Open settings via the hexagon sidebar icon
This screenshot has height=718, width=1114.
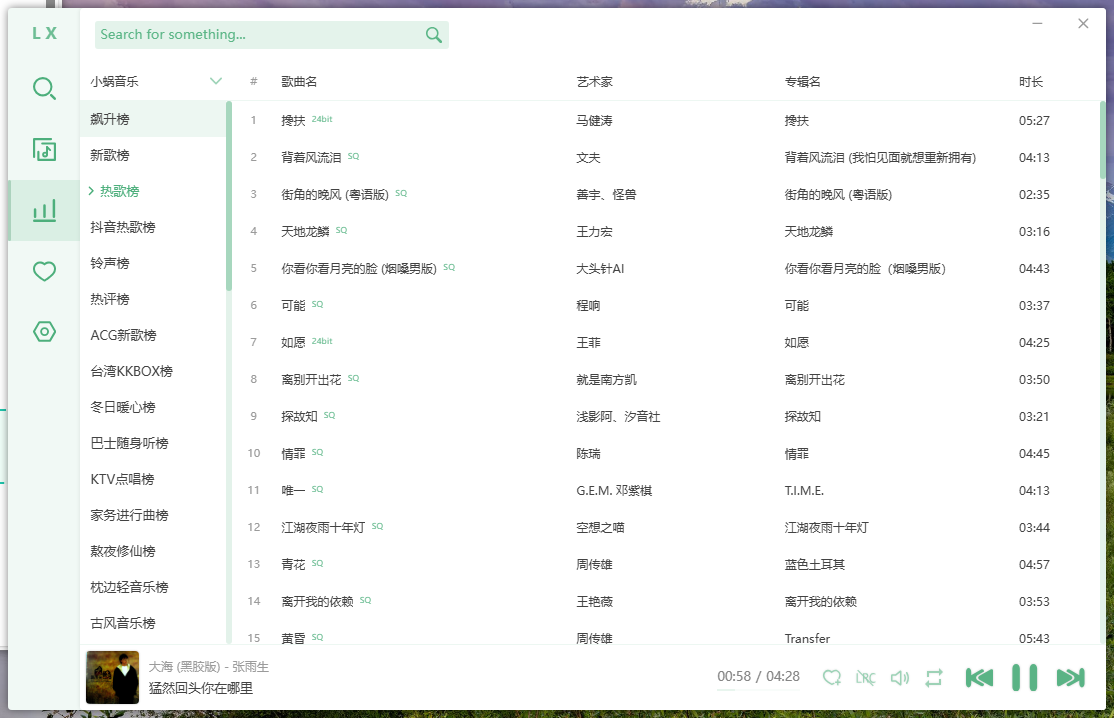pos(44,333)
